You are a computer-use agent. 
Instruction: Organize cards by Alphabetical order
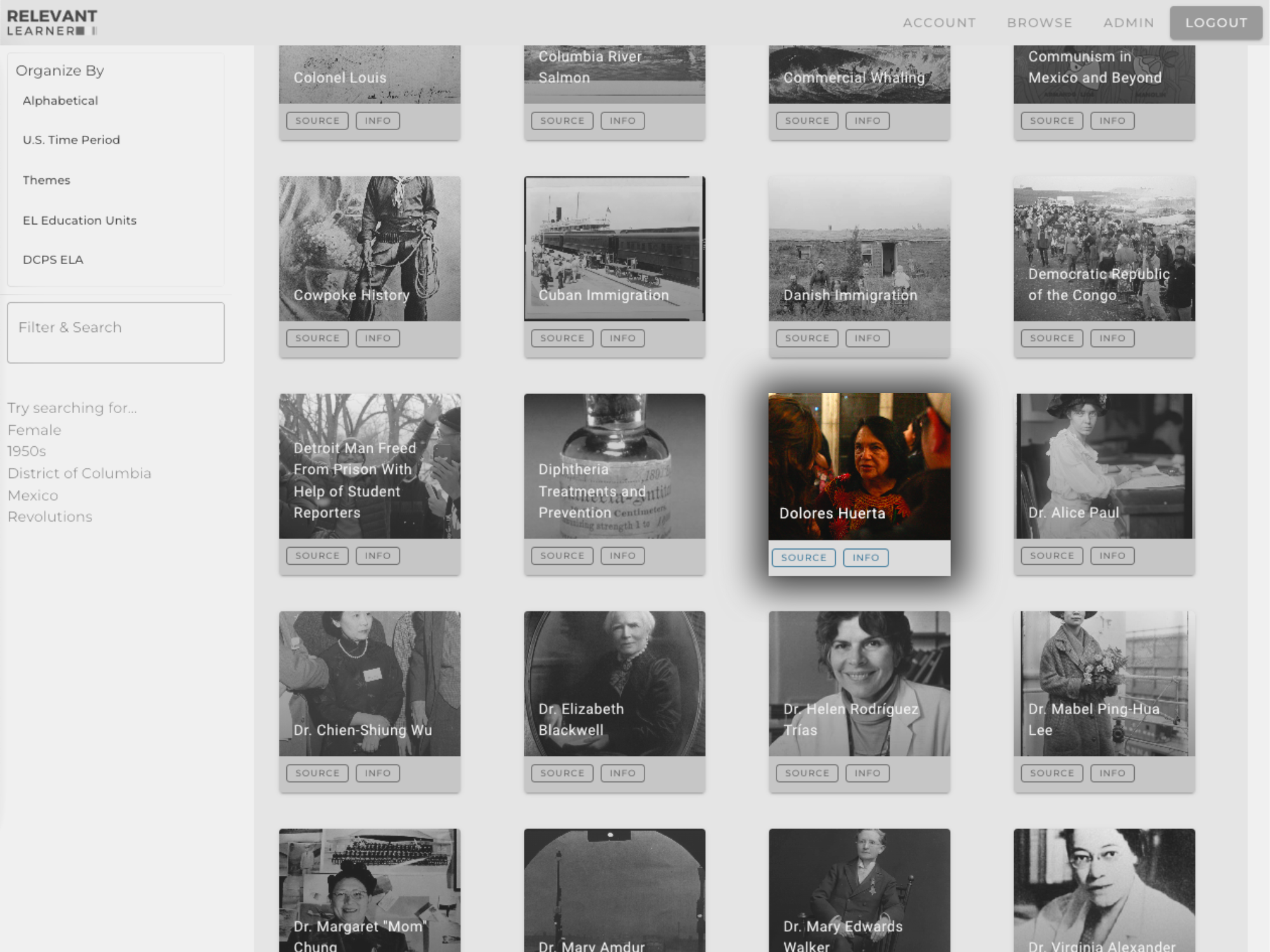click(x=60, y=100)
